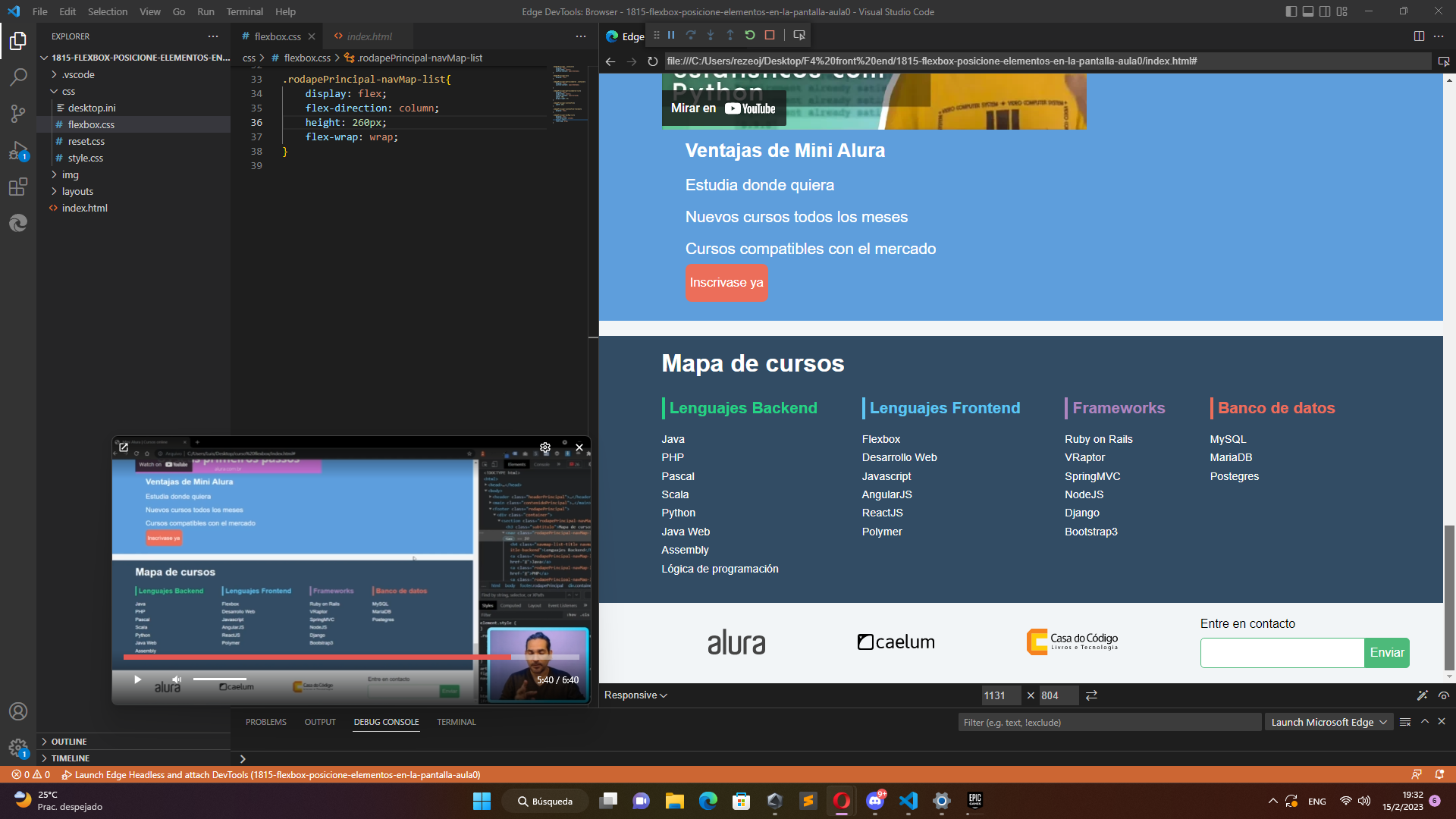
Task: Toggle CSS media feature emulation wand
Action: pos(1423,695)
